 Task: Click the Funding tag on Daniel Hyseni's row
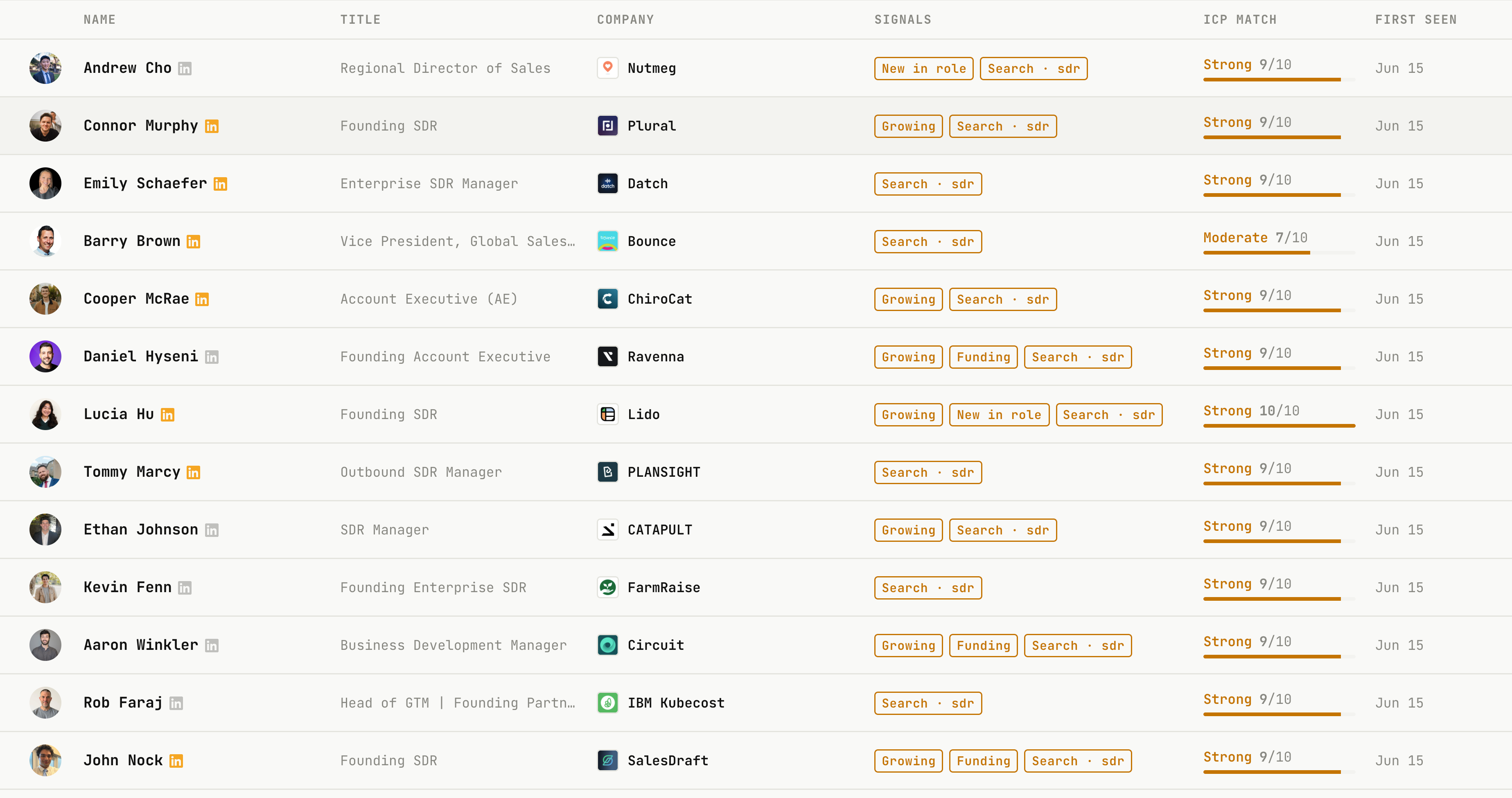coord(983,357)
